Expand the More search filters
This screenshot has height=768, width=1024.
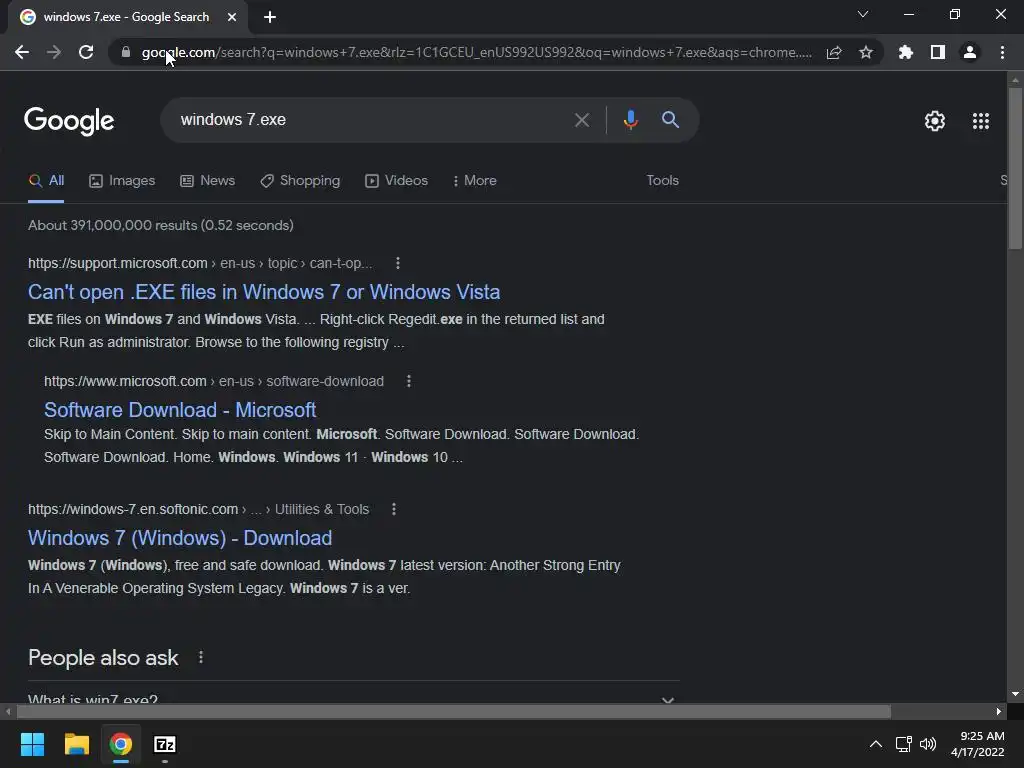(x=474, y=181)
